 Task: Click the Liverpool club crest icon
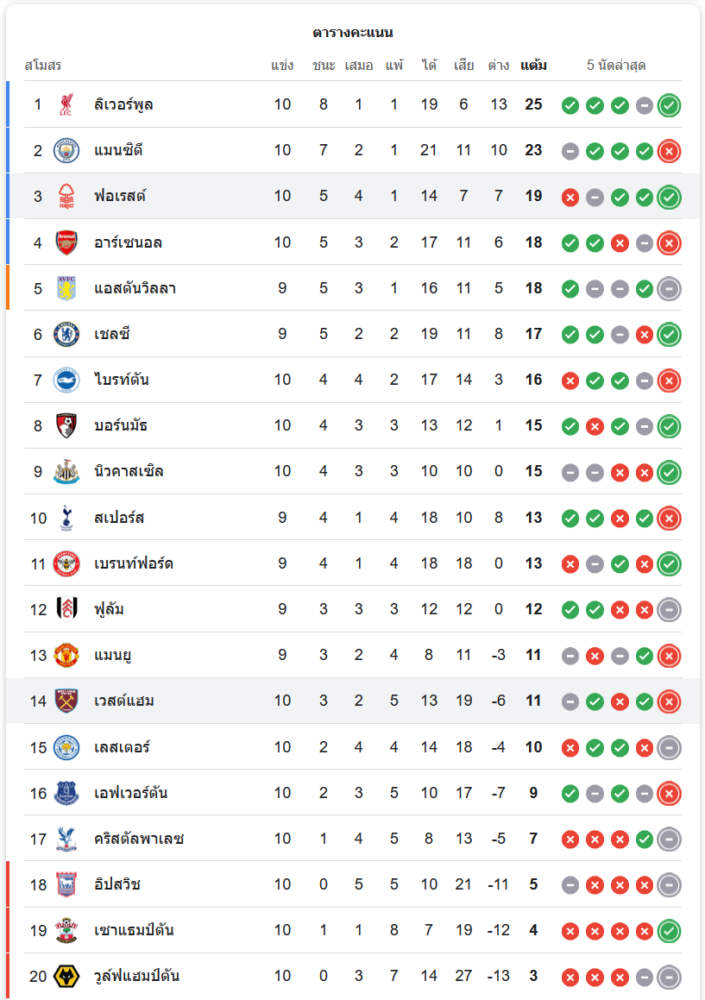coord(66,104)
